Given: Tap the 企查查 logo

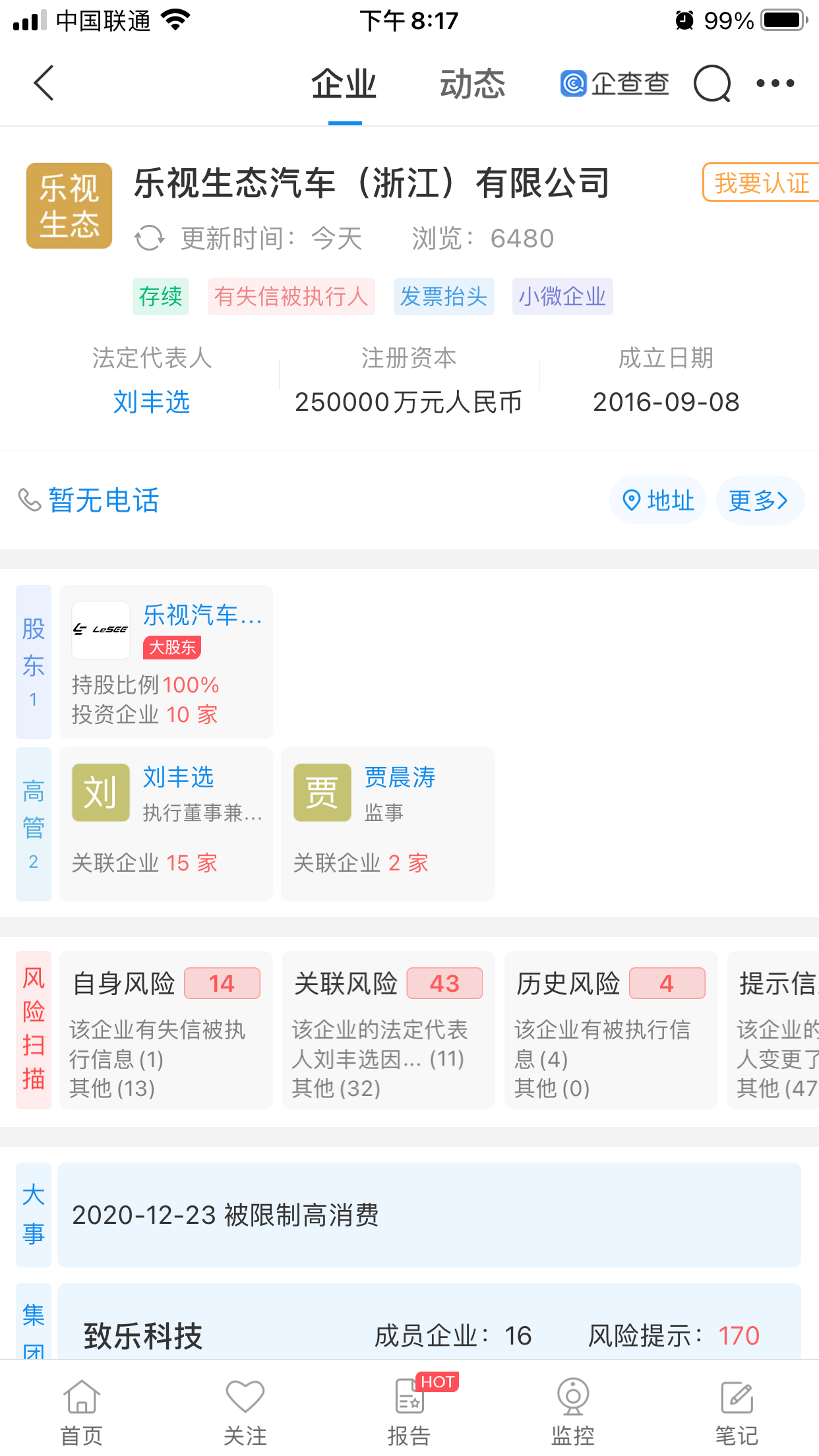Looking at the screenshot, I should [615, 84].
